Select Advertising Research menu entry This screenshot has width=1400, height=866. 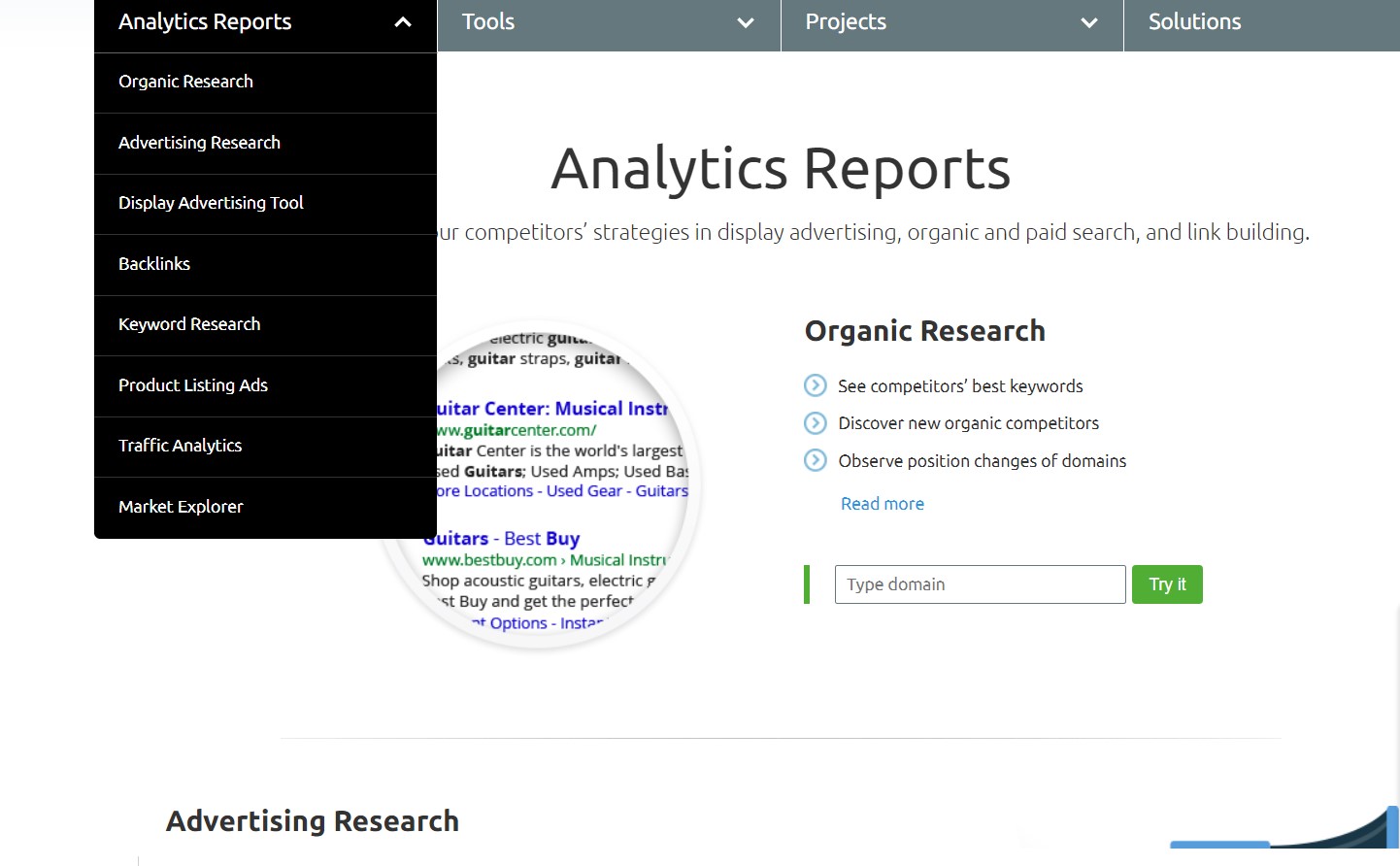tap(265, 144)
